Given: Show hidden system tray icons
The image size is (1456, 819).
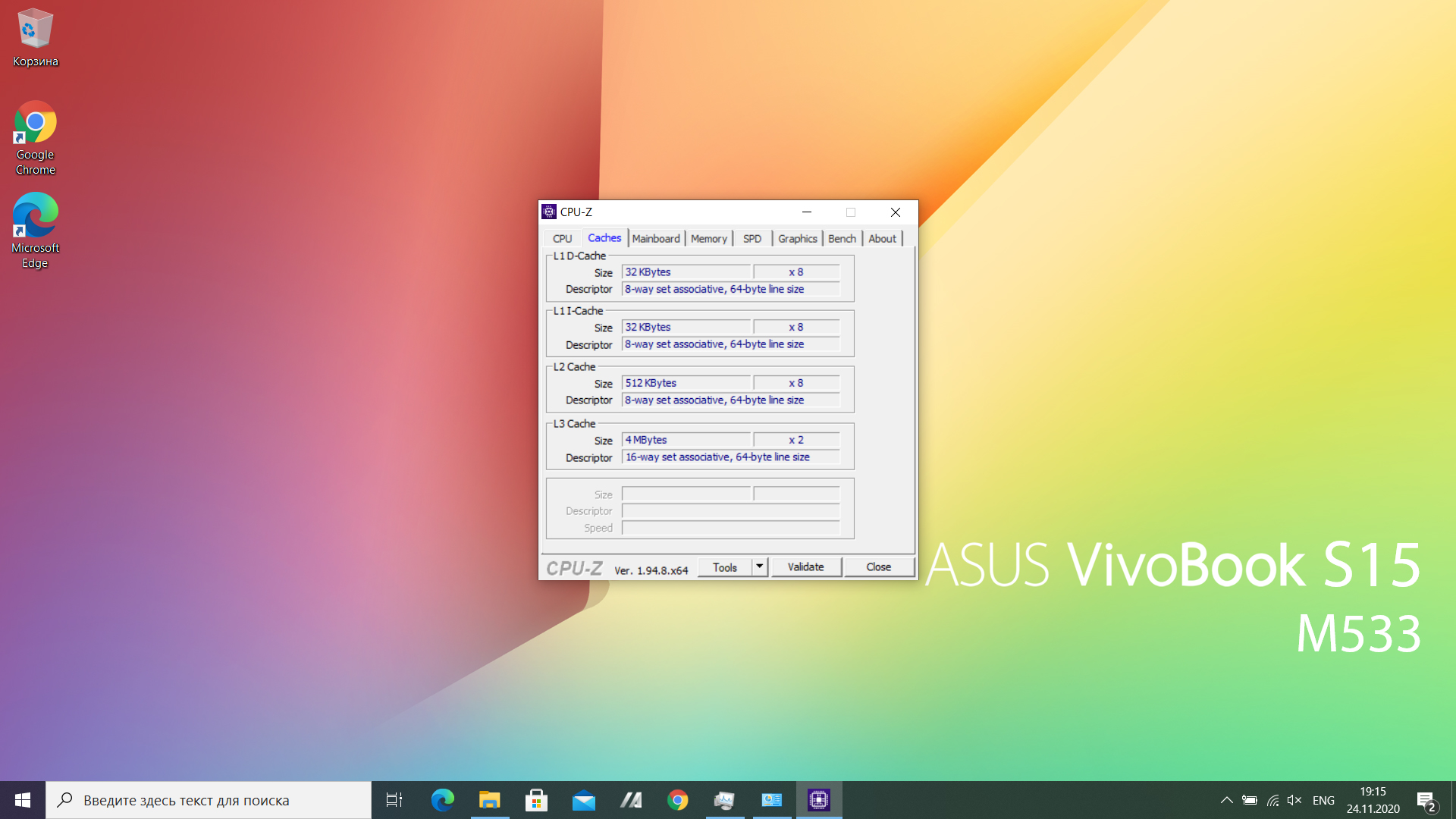Looking at the screenshot, I should (1226, 800).
